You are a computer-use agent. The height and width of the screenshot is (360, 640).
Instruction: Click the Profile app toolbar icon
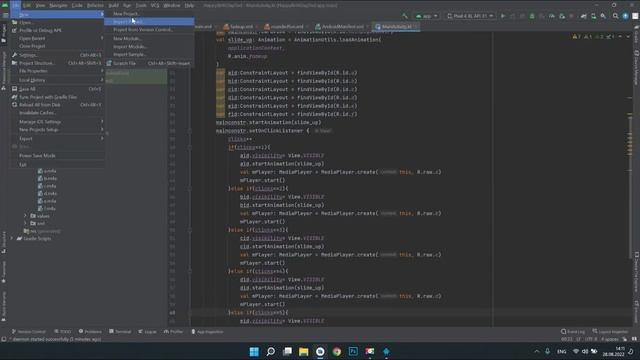click(x=552, y=16)
